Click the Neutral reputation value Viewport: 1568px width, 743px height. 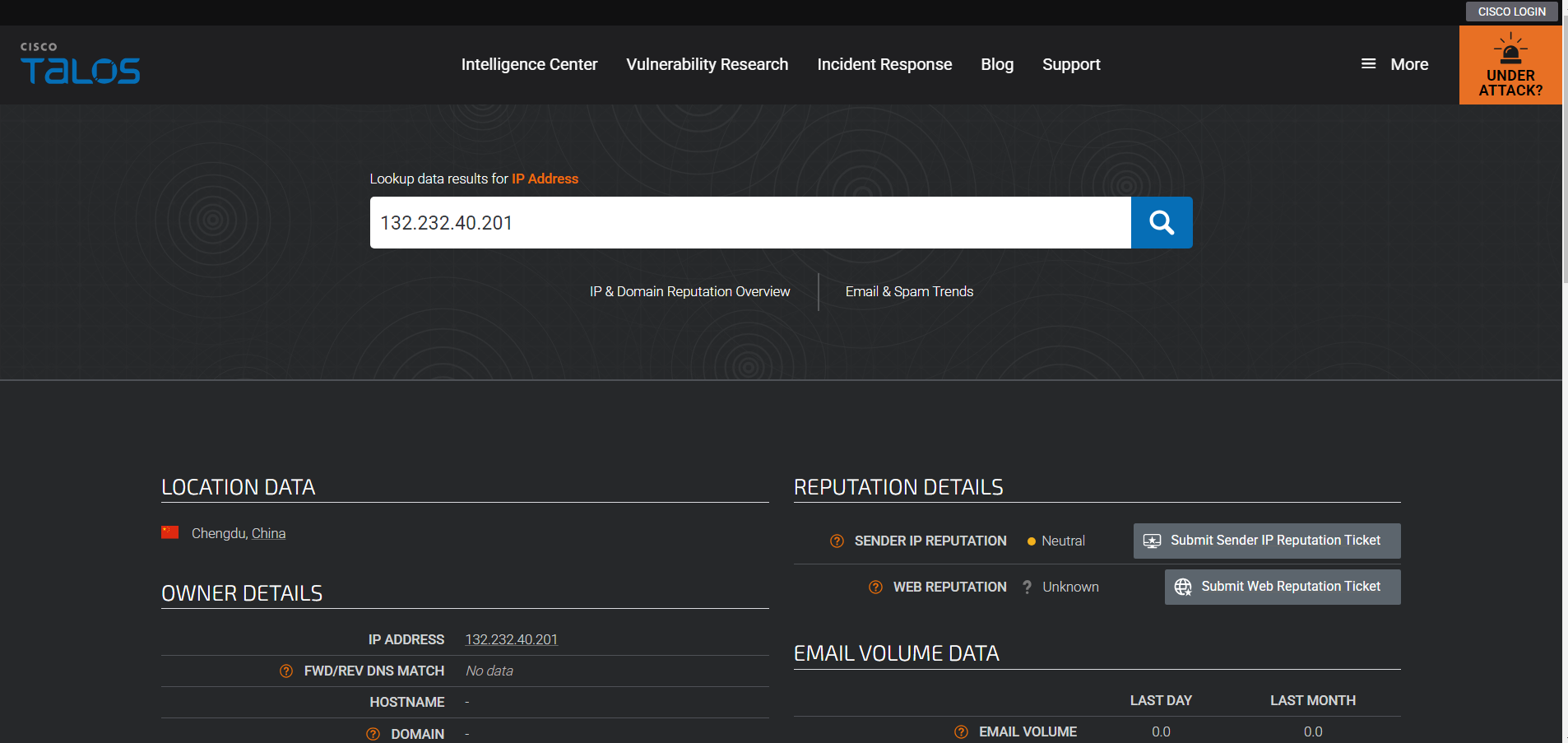[1063, 541]
